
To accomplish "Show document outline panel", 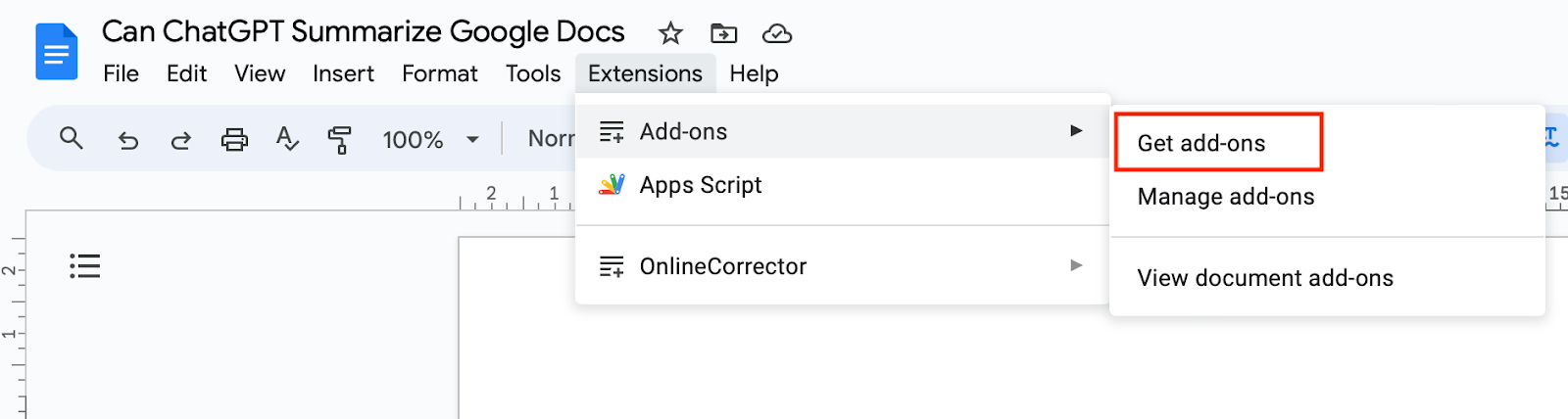I will (x=85, y=266).
